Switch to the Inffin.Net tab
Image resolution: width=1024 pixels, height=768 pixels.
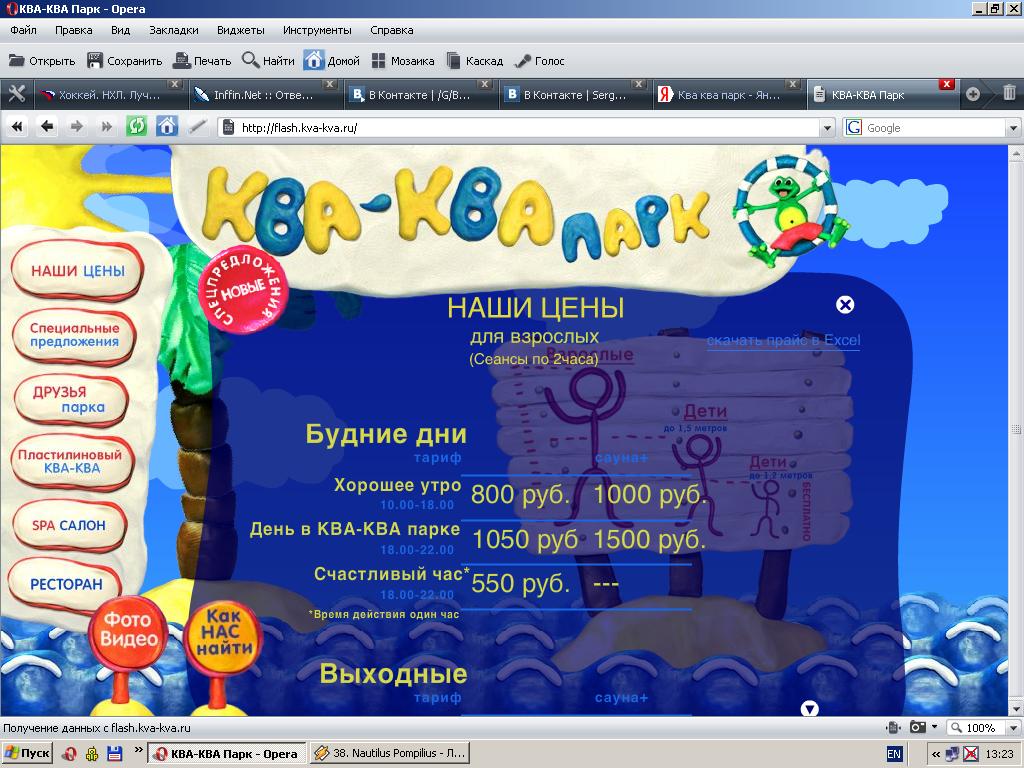pyautogui.click(x=254, y=96)
